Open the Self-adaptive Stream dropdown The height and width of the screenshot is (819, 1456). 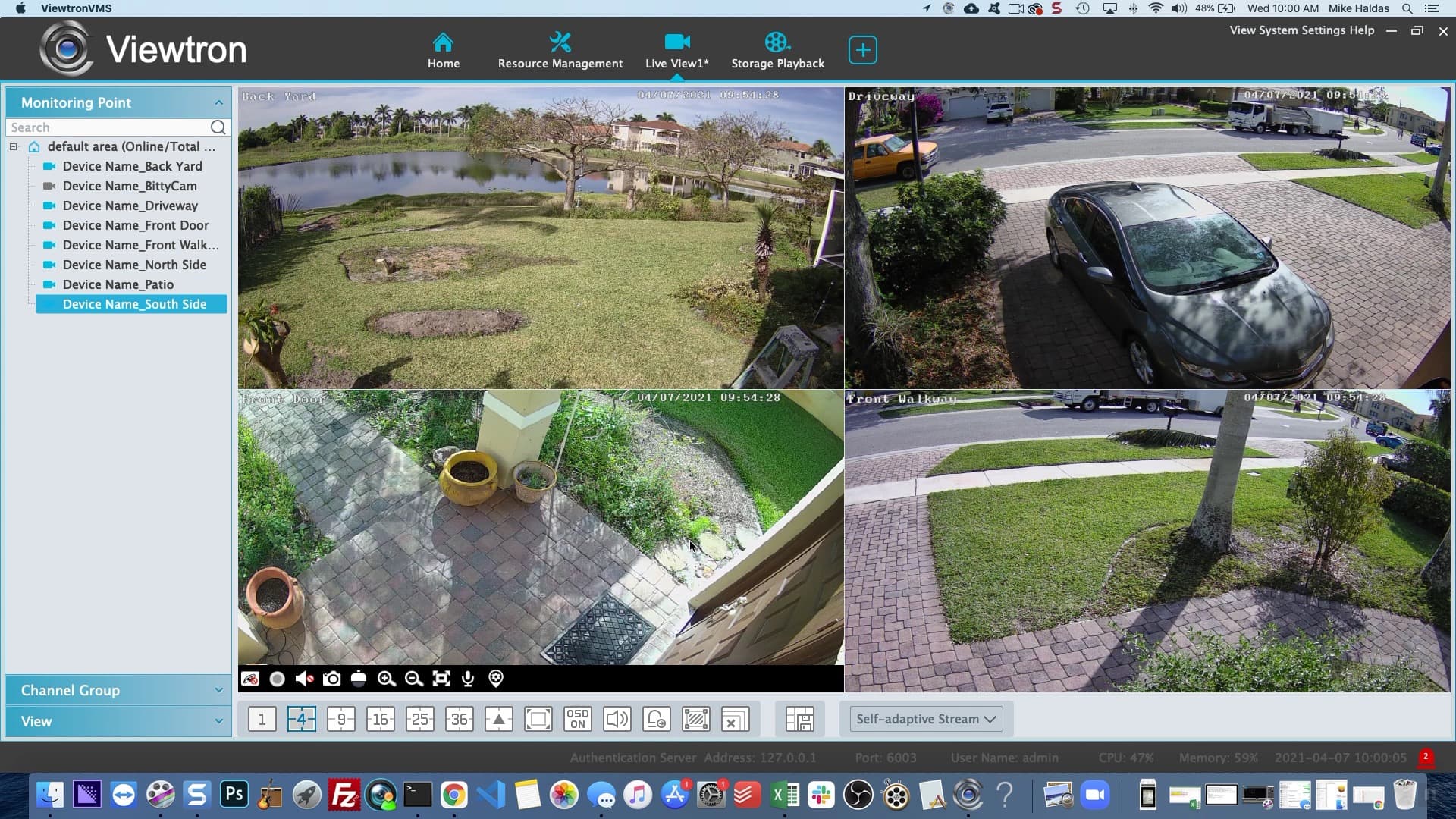click(x=925, y=719)
